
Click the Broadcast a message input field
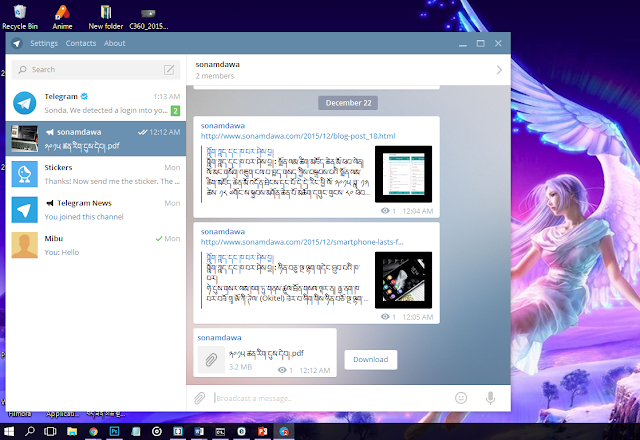331,398
